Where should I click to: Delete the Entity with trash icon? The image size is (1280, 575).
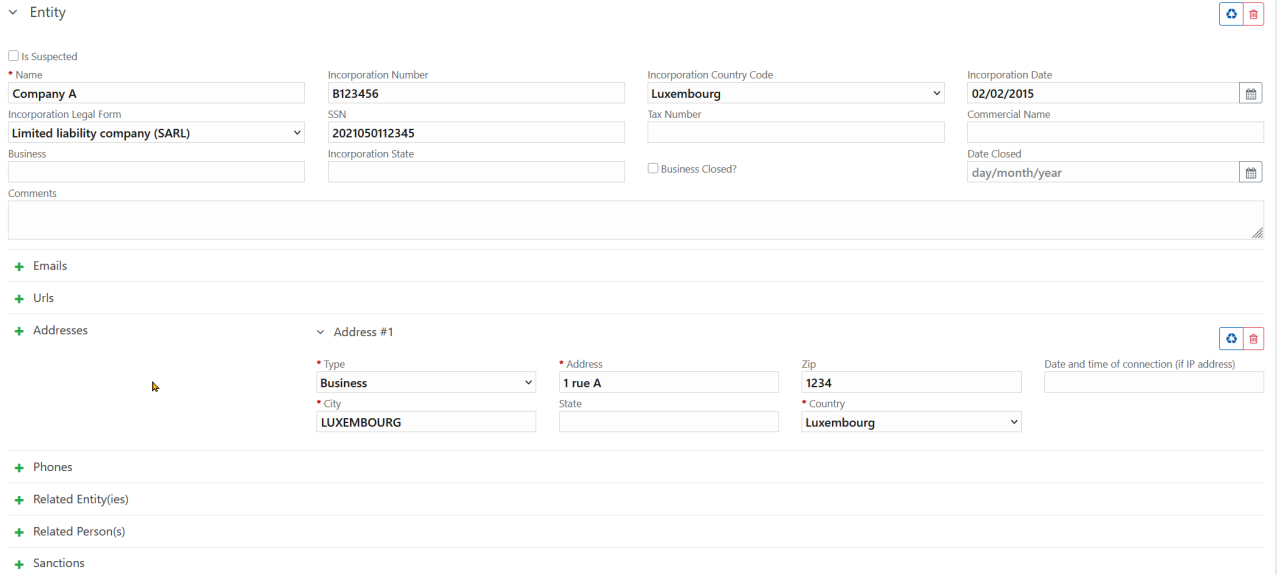pos(1254,14)
